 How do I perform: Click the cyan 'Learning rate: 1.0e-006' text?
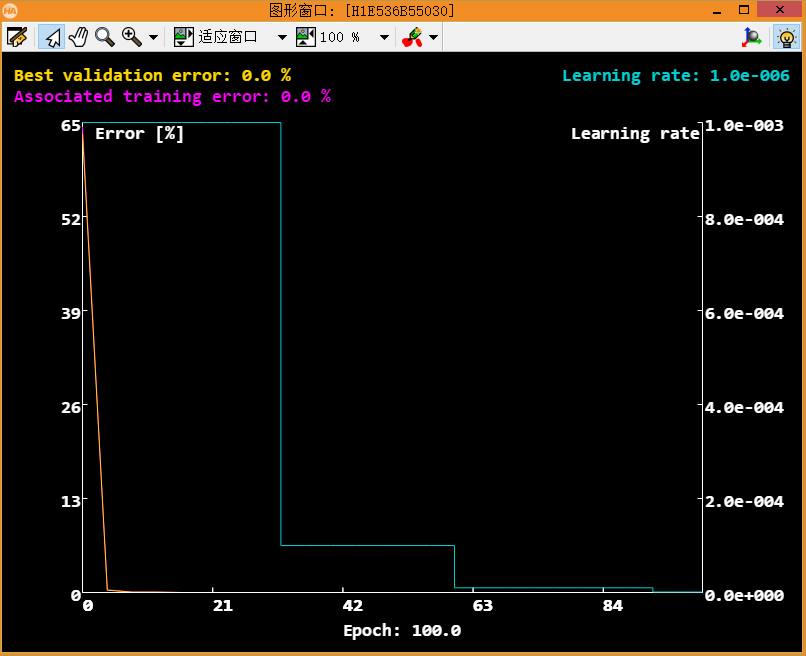(x=676, y=76)
